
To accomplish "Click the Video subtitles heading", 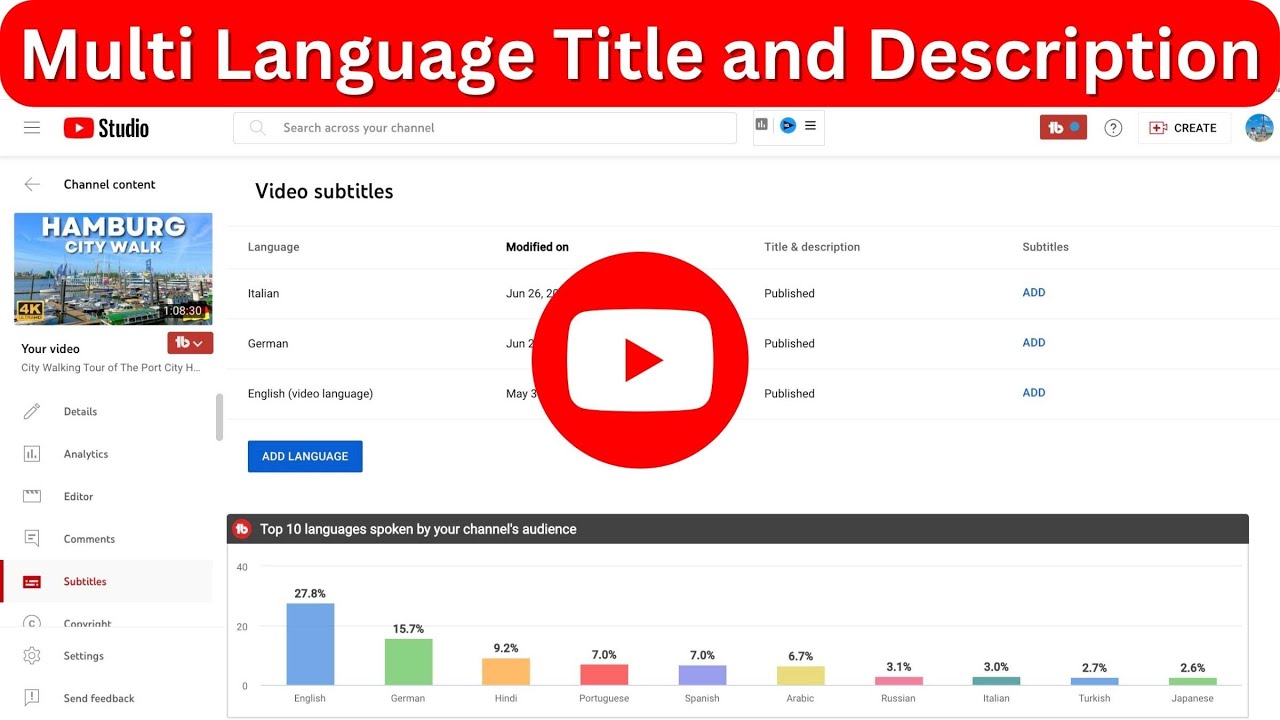I will (x=324, y=191).
